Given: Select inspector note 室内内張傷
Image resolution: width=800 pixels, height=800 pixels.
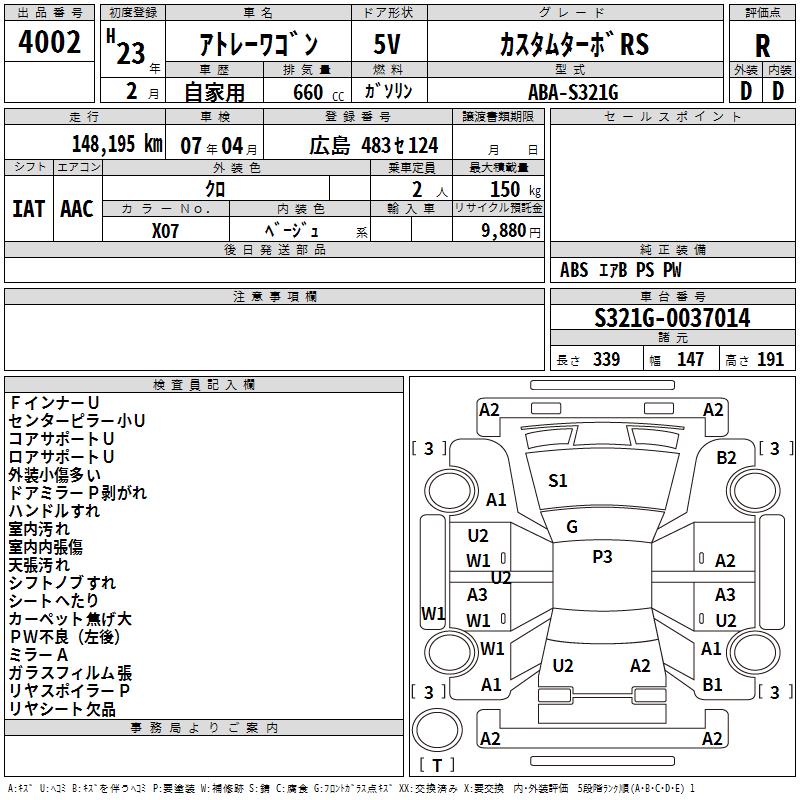Looking at the screenshot, I should click(x=45, y=547).
